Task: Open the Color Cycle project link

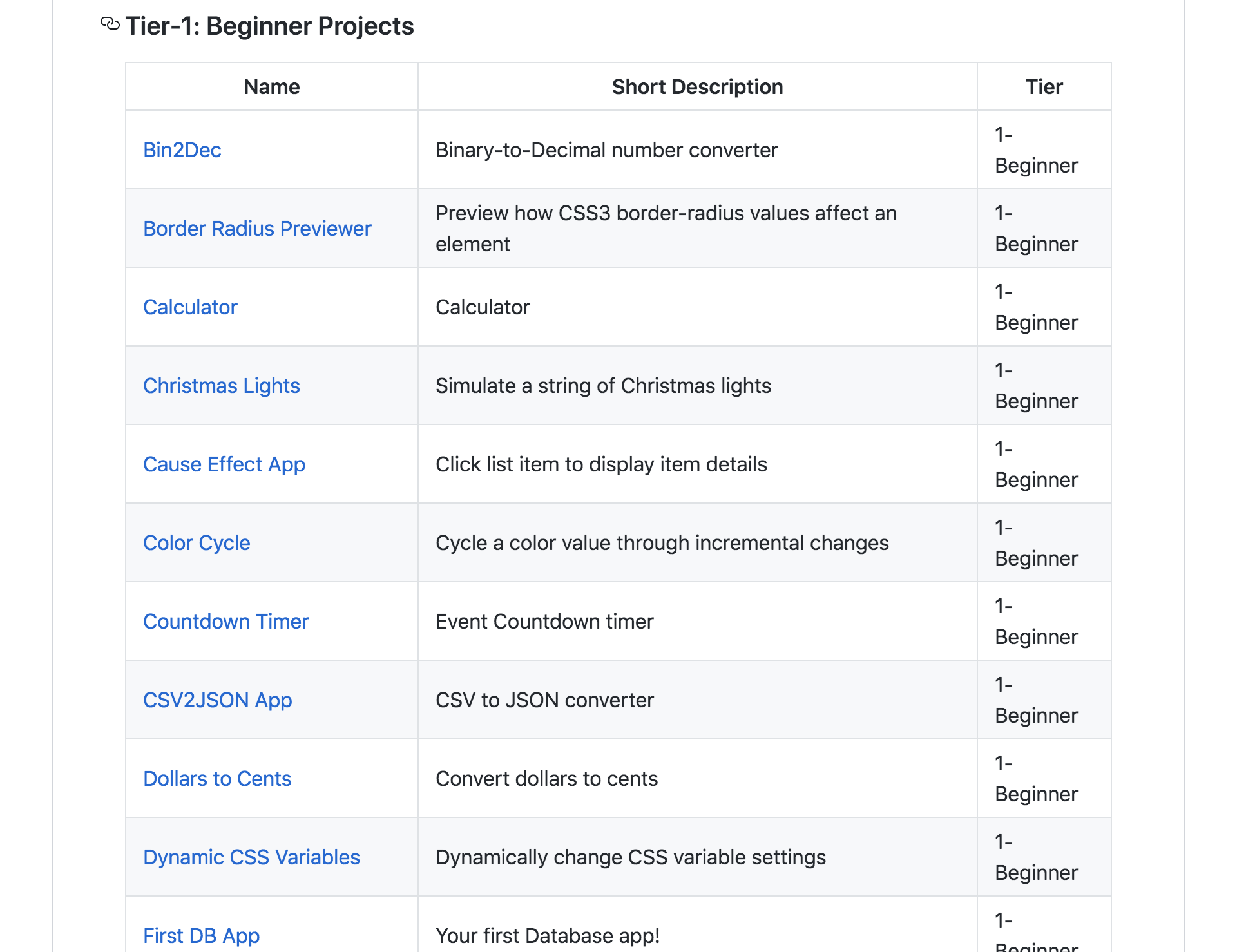Action: point(197,543)
